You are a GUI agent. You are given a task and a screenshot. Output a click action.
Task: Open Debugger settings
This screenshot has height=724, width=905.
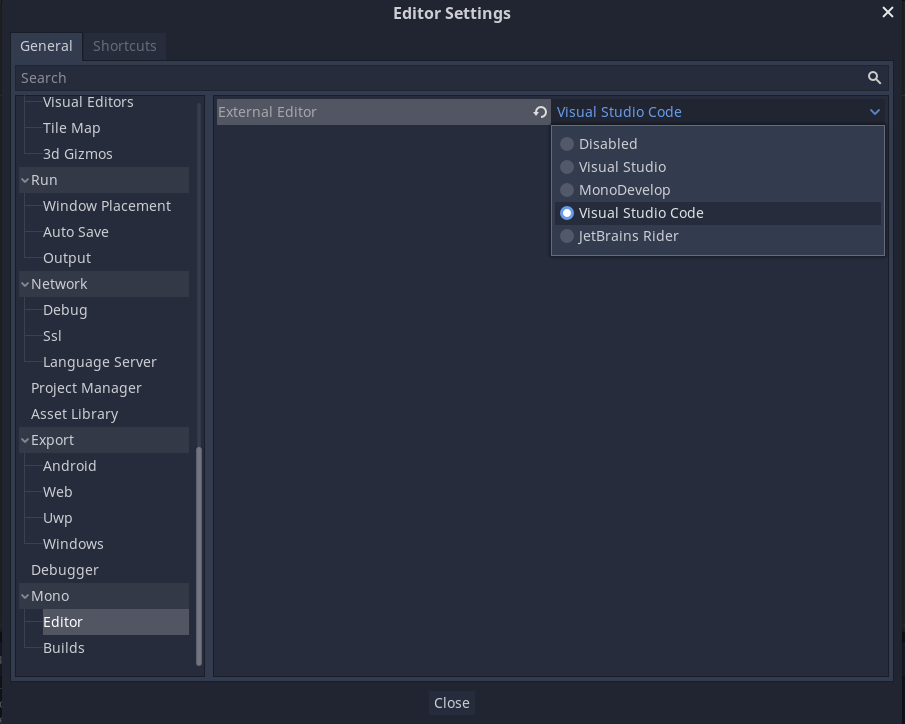tap(65, 570)
